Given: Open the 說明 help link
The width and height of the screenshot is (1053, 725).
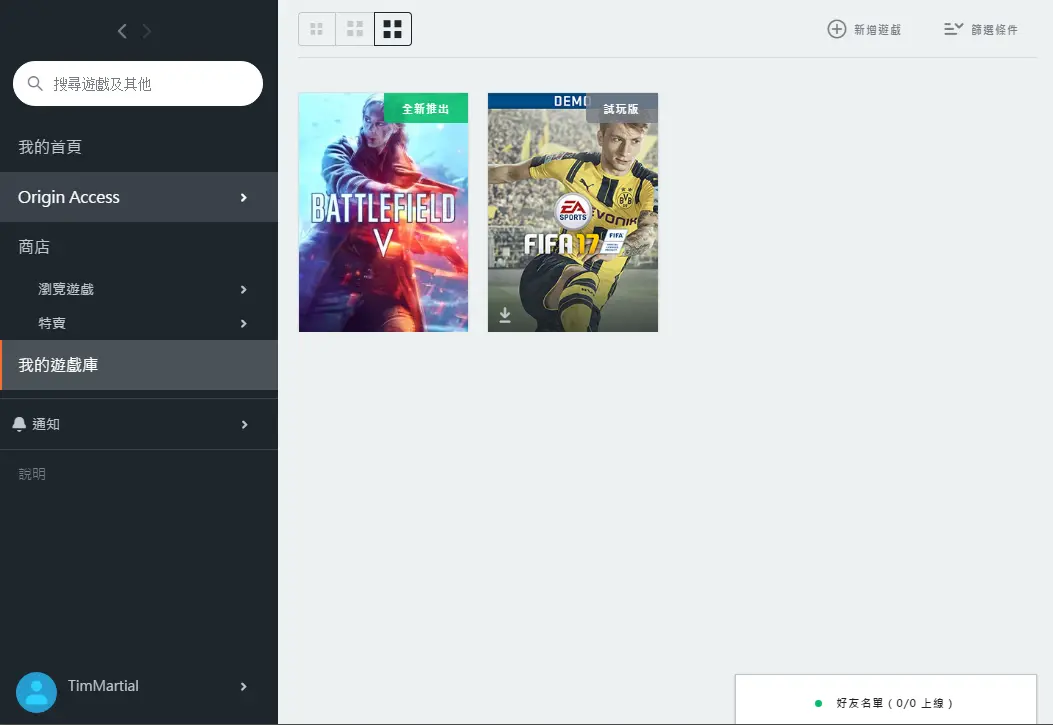Looking at the screenshot, I should 32,474.
